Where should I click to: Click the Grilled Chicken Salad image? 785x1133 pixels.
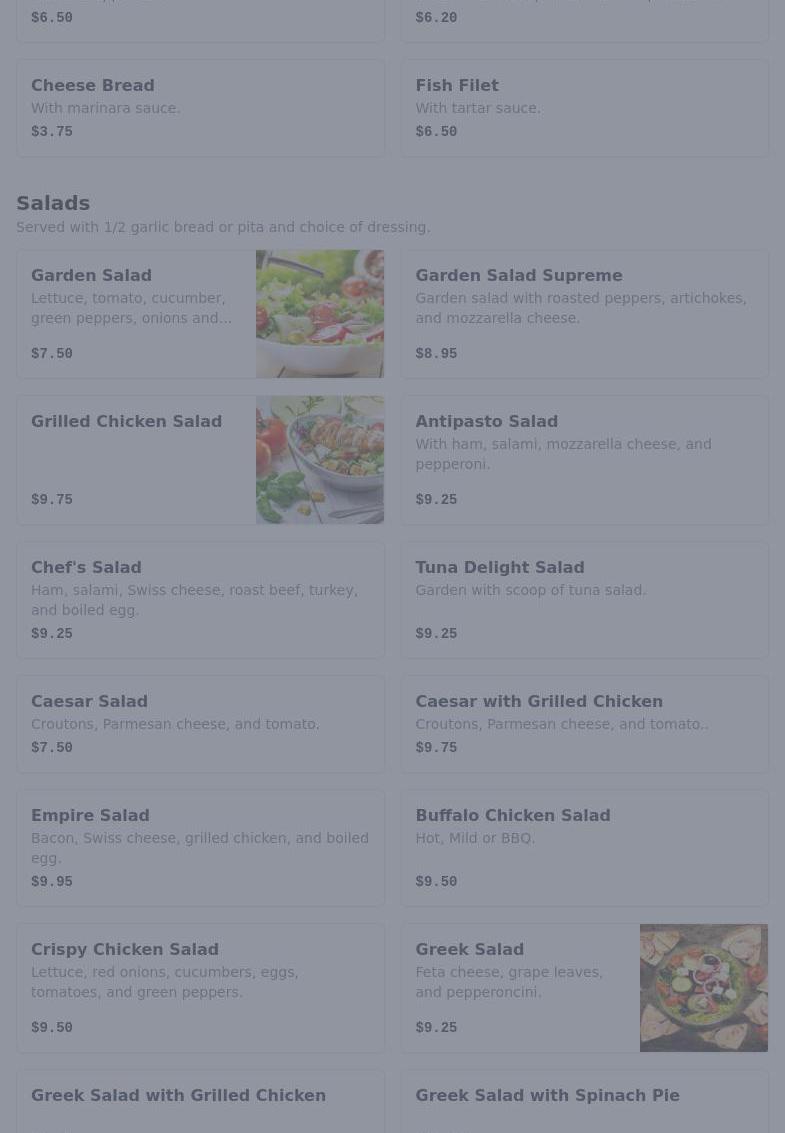pos(319,460)
